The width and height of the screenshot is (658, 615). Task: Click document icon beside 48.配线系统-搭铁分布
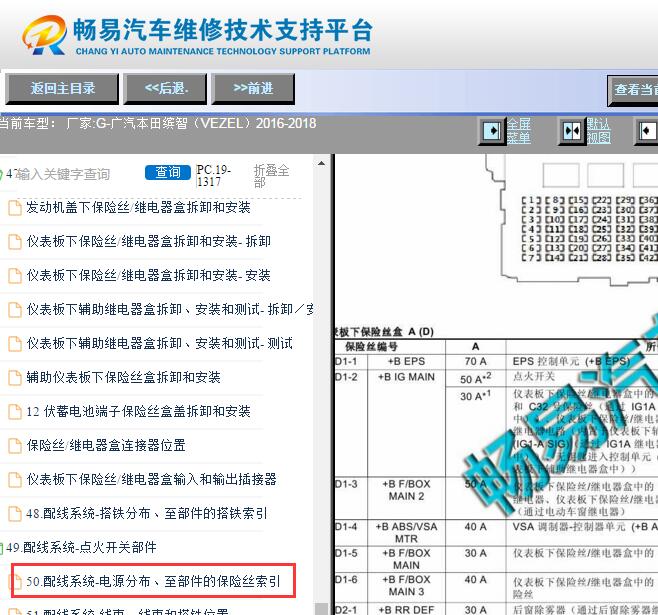click(x=15, y=513)
